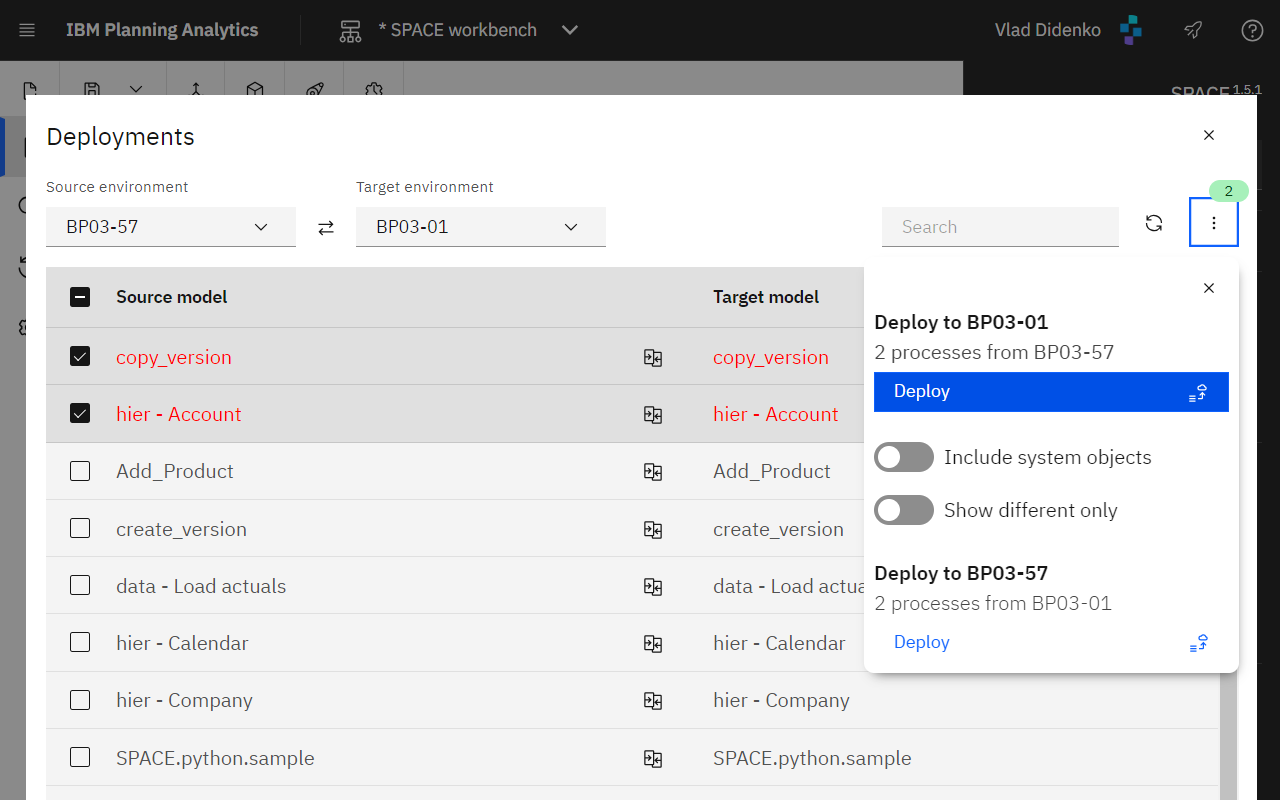
Task: Select target model hier - Company text
Action: [x=781, y=700]
